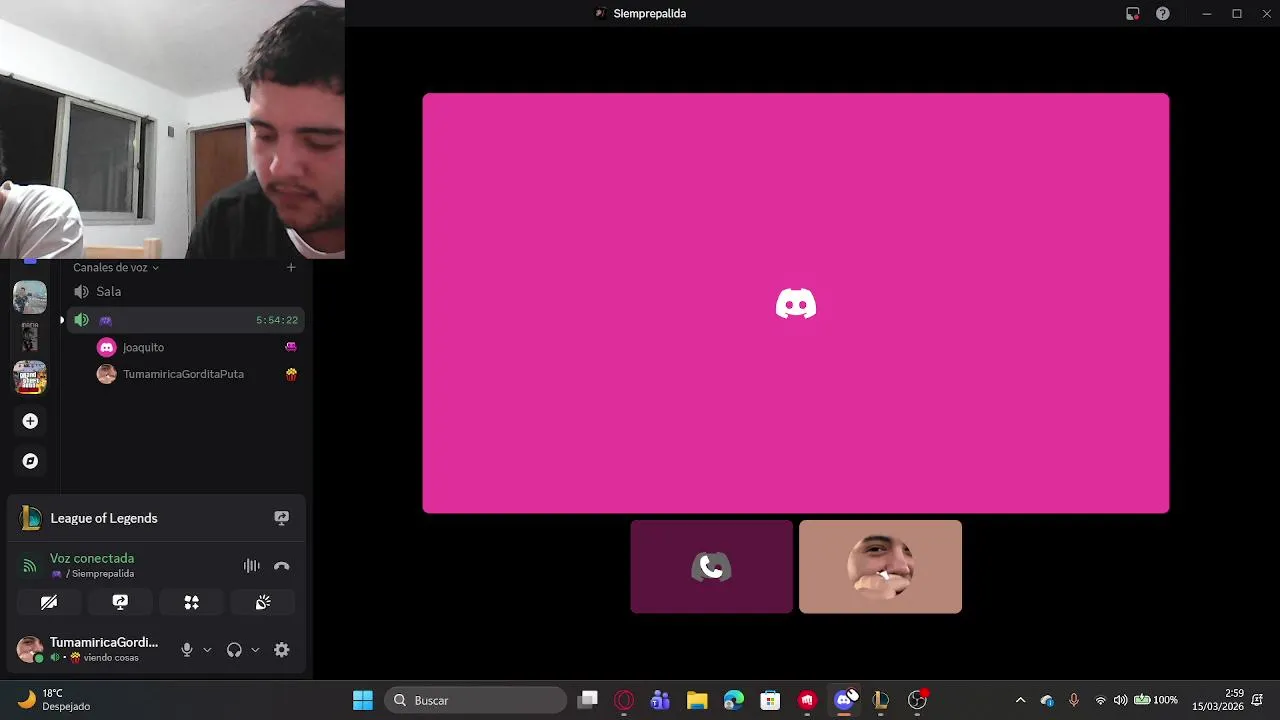
Task: Click the popcorn emoji beside TumamiricaGorditaPuta
Action: click(291, 374)
